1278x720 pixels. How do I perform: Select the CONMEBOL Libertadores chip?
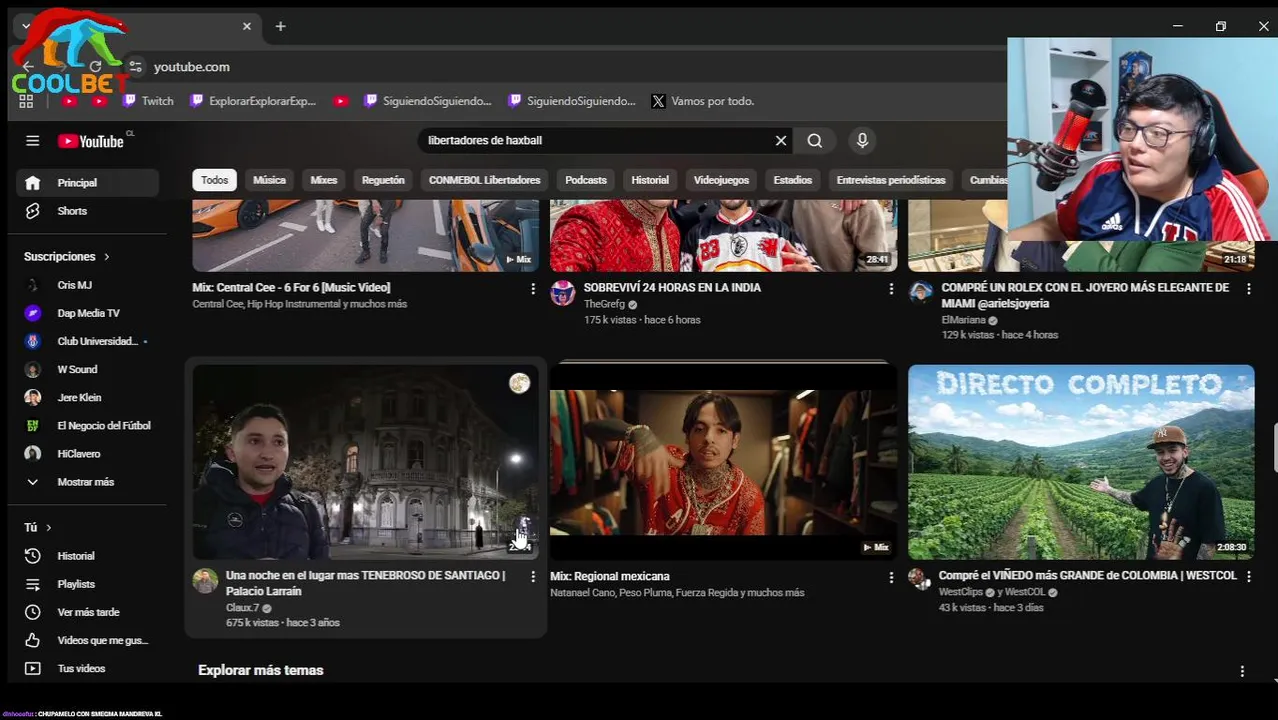pyautogui.click(x=484, y=180)
